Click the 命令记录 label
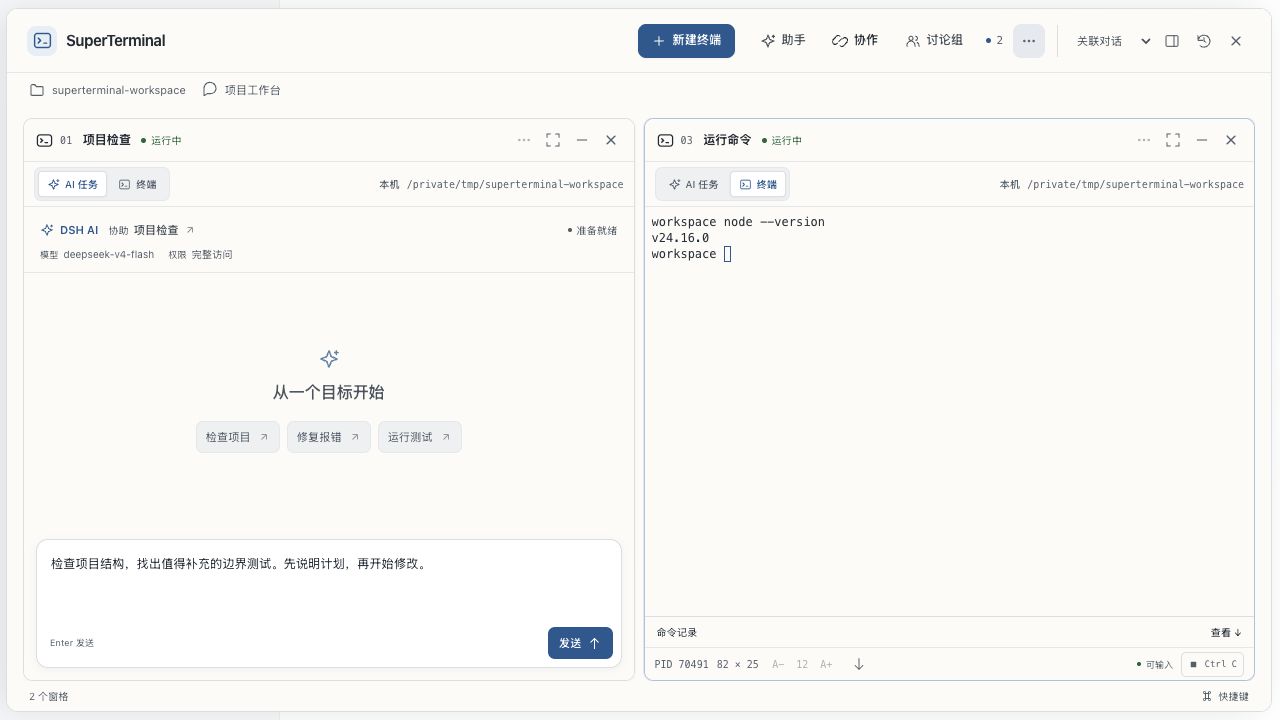This screenshot has height=720, width=1280. (x=677, y=632)
